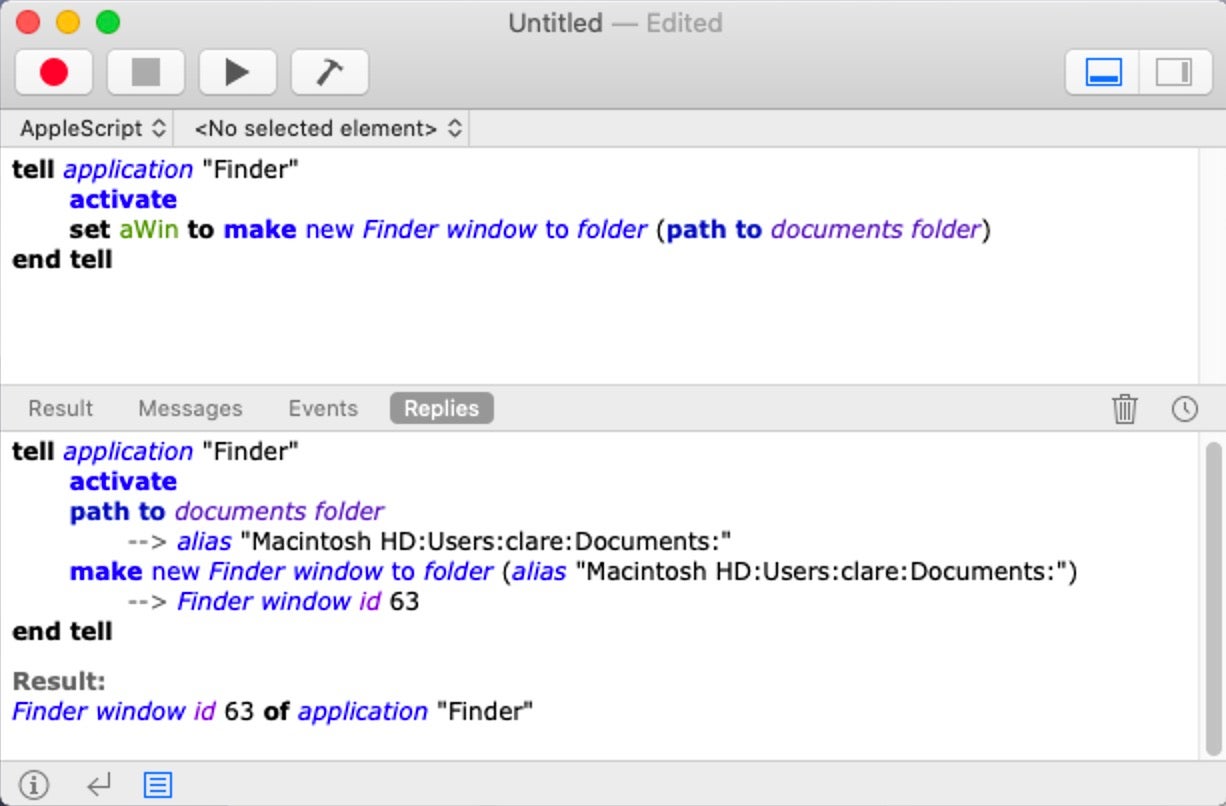
Task: Switch to the Result tab
Action: [x=60, y=408]
